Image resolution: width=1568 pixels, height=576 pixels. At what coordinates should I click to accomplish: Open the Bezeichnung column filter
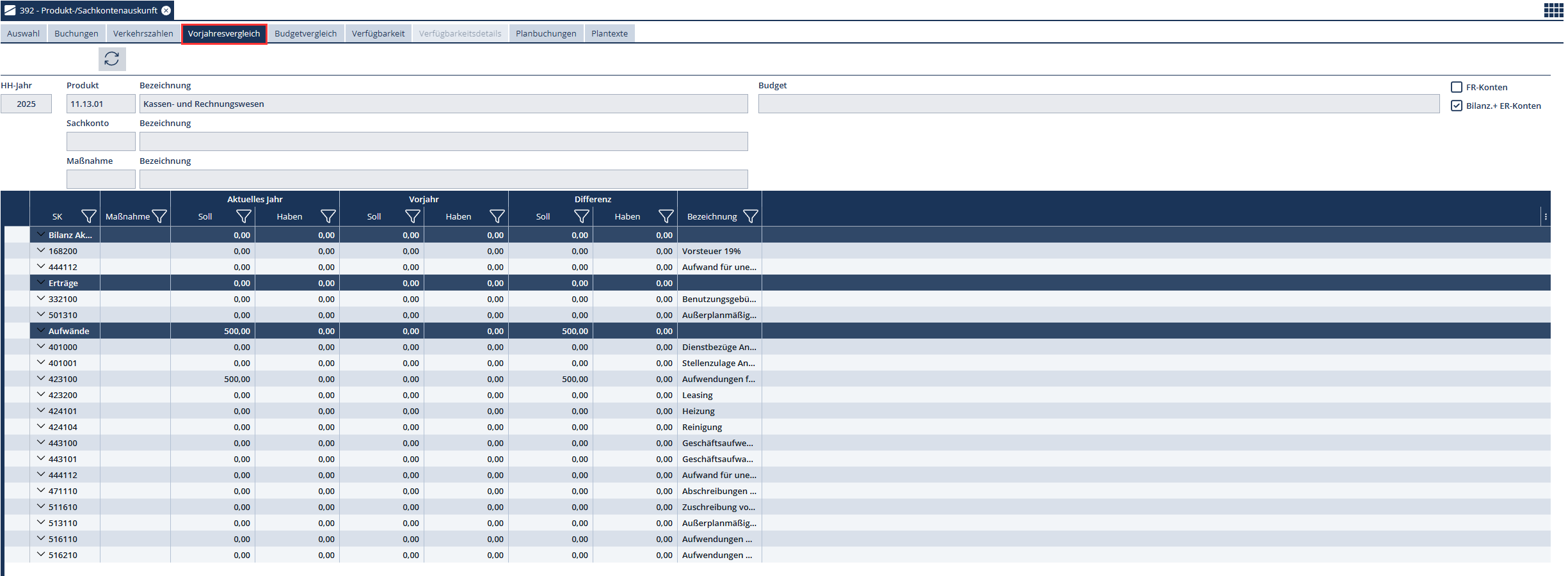click(x=750, y=217)
